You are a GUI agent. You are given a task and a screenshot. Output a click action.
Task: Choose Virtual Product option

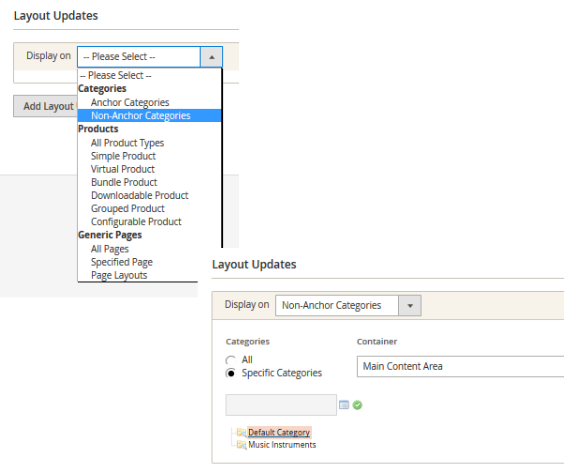coord(149,169)
